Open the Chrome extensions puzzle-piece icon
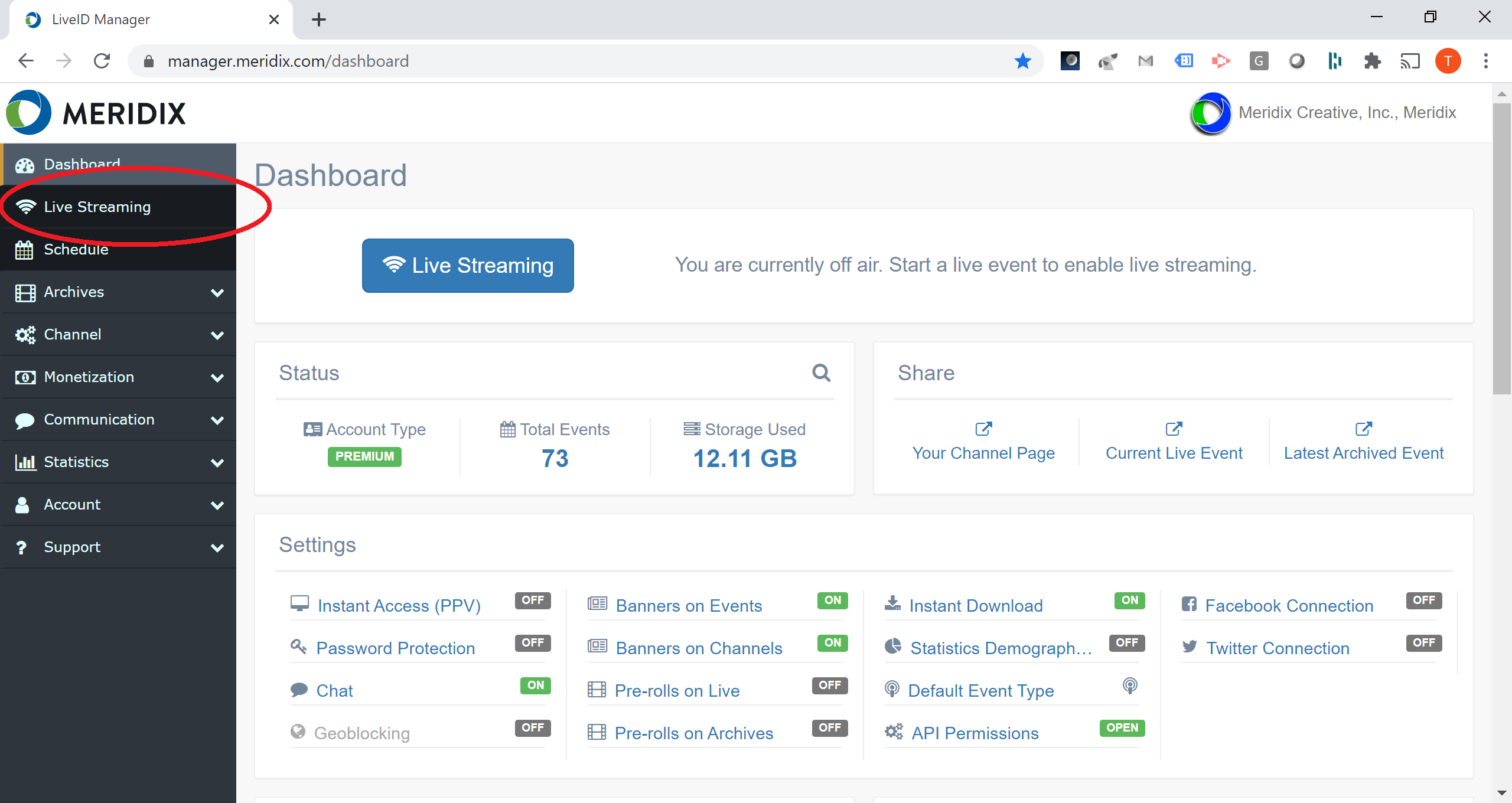Image resolution: width=1512 pixels, height=803 pixels. [1372, 61]
